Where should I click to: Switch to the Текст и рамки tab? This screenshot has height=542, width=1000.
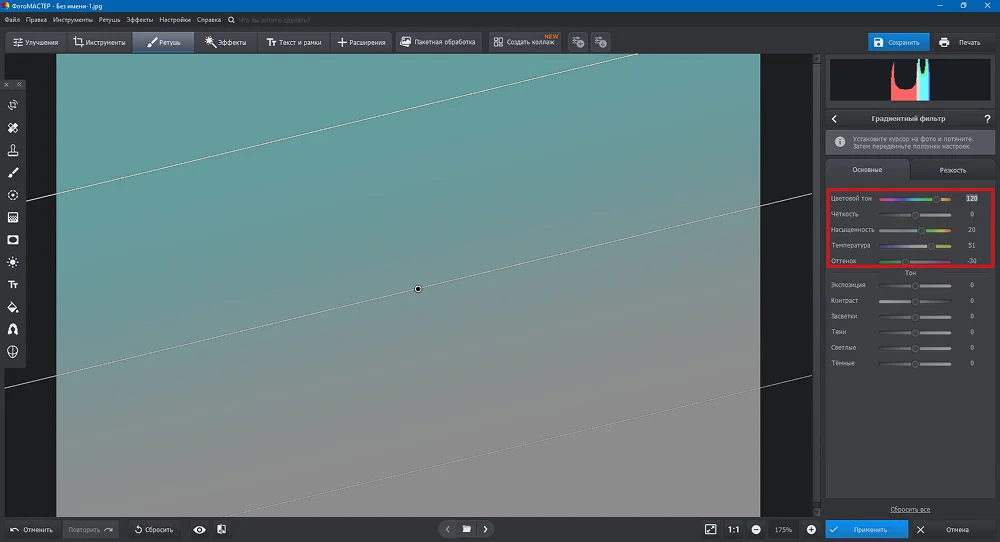(294, 42)
